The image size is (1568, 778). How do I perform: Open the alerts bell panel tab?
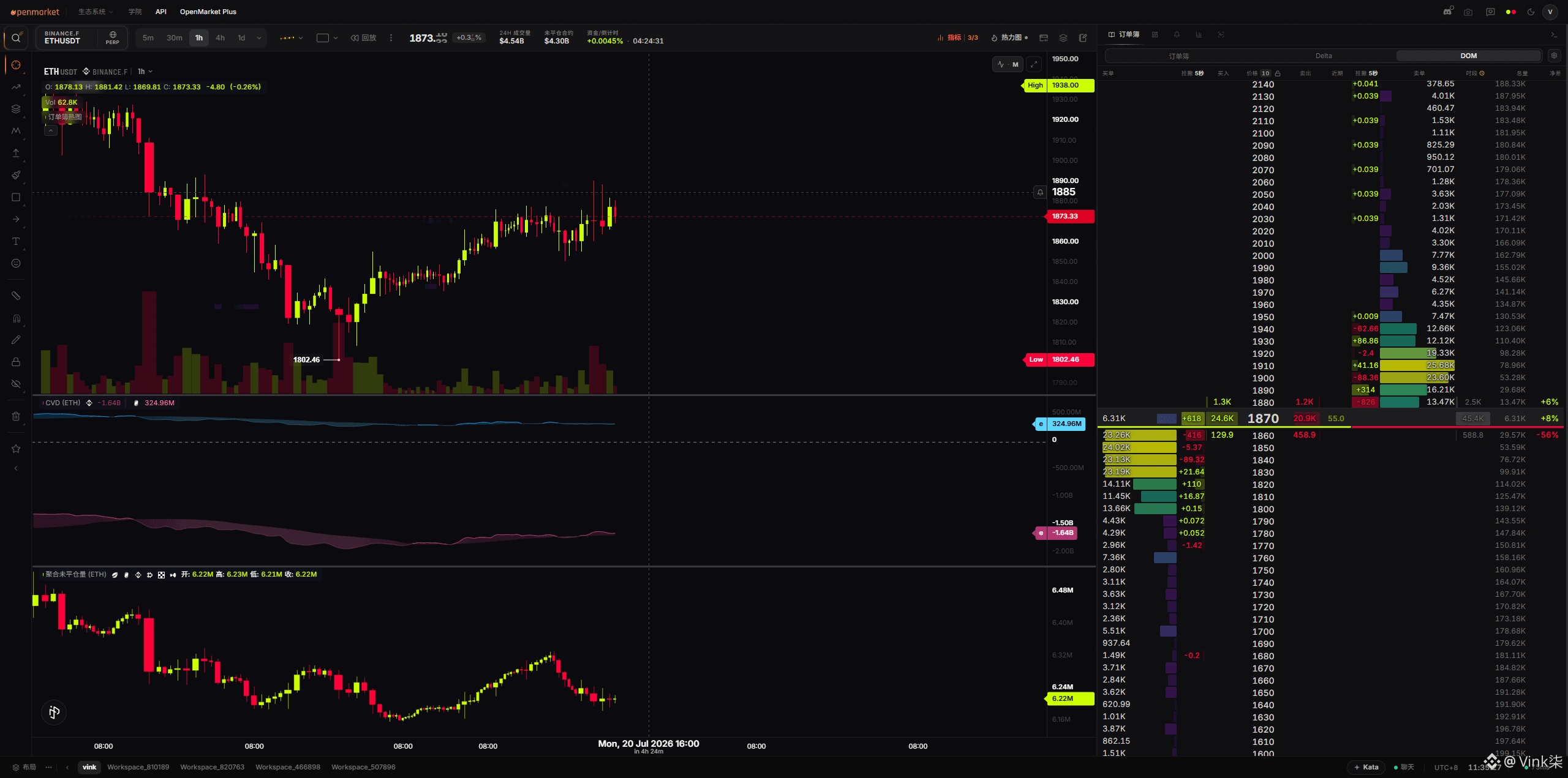[x=1177, y=35]
